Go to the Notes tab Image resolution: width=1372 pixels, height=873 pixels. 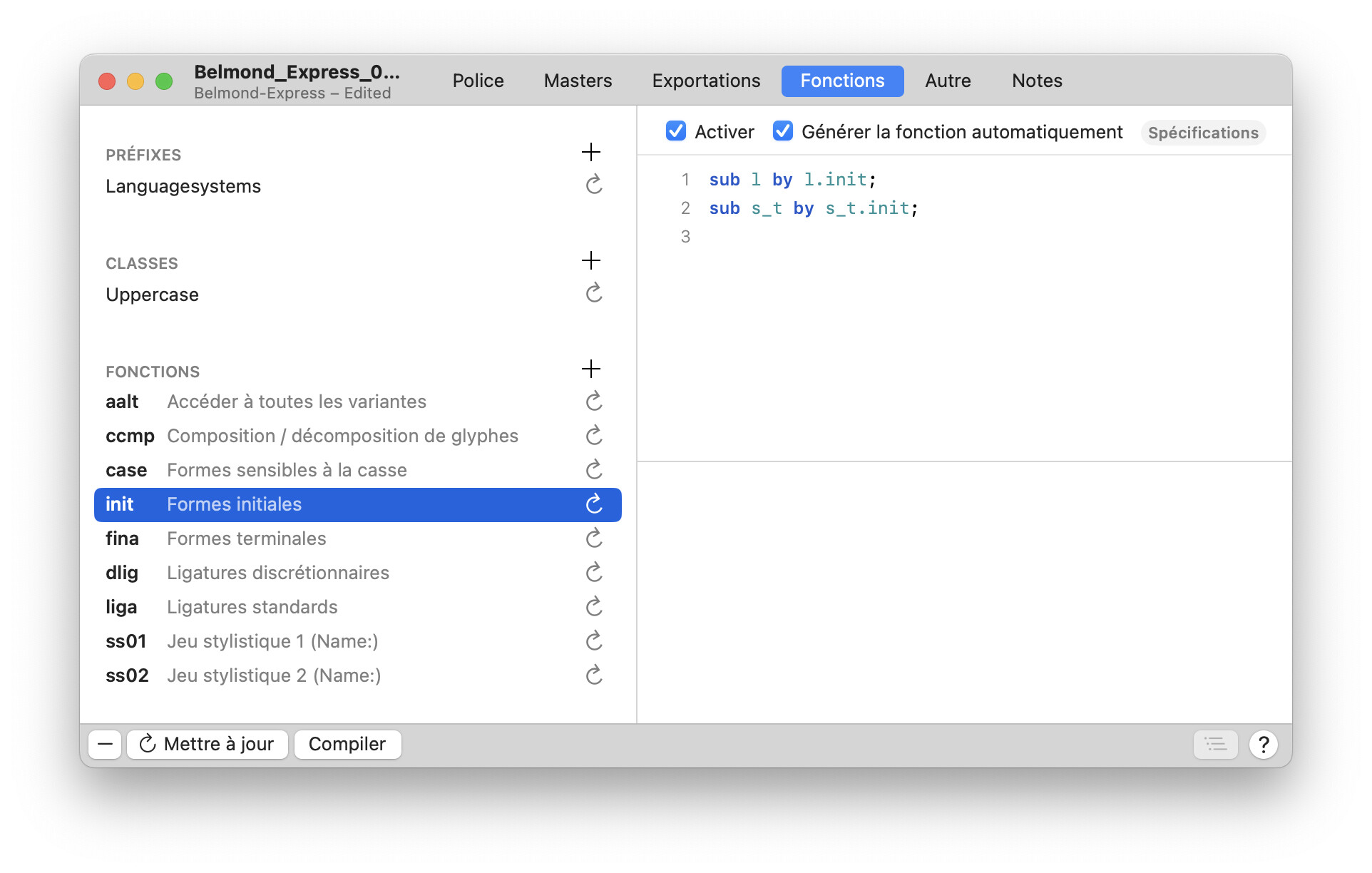coord(1036,81)
